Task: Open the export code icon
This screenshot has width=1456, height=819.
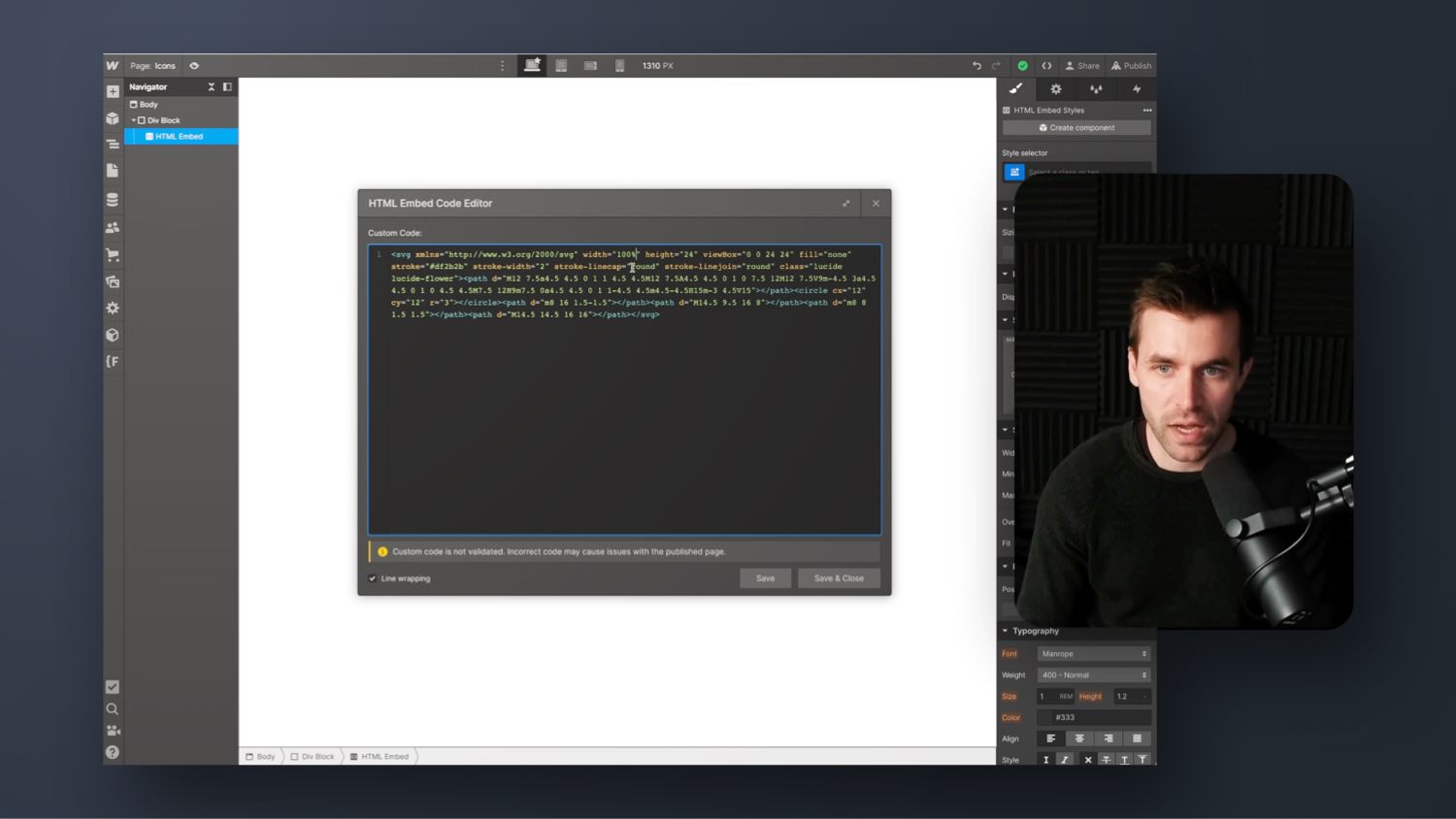Action: point(1046,66)
